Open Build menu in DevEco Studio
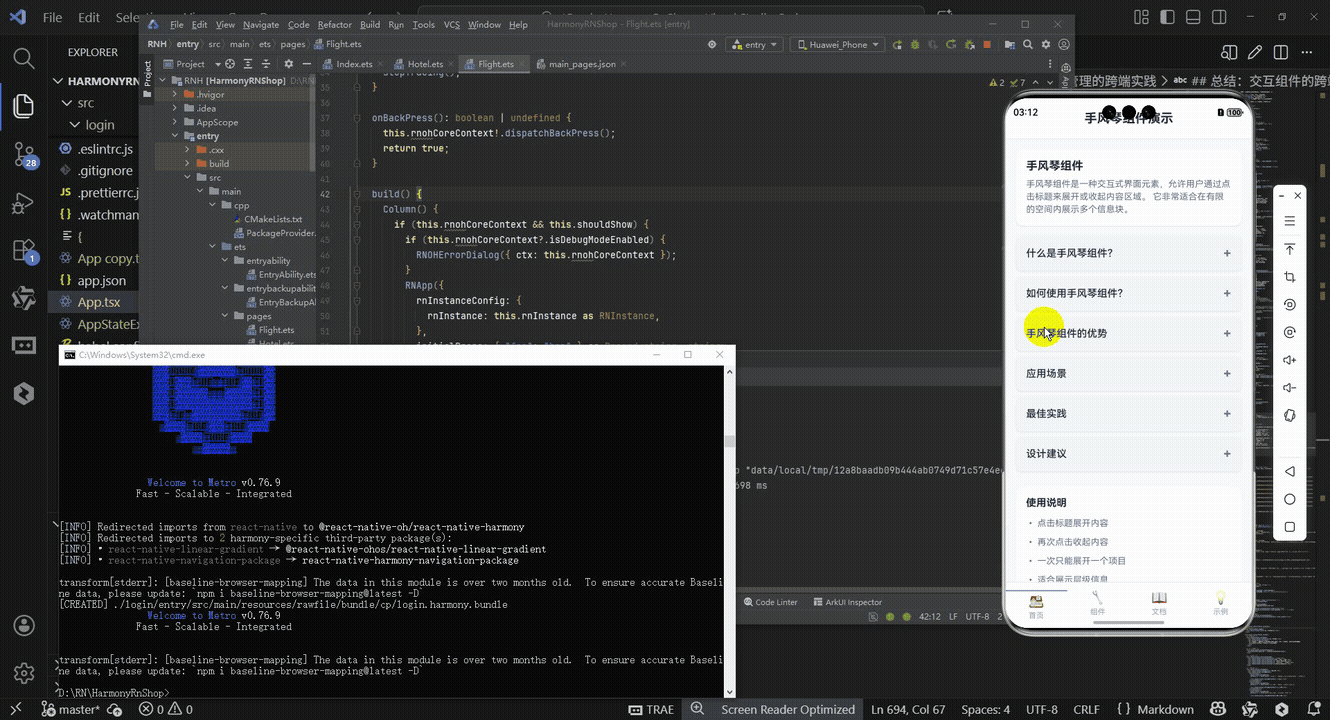1330x720 pixels. (x=370, y=24)
